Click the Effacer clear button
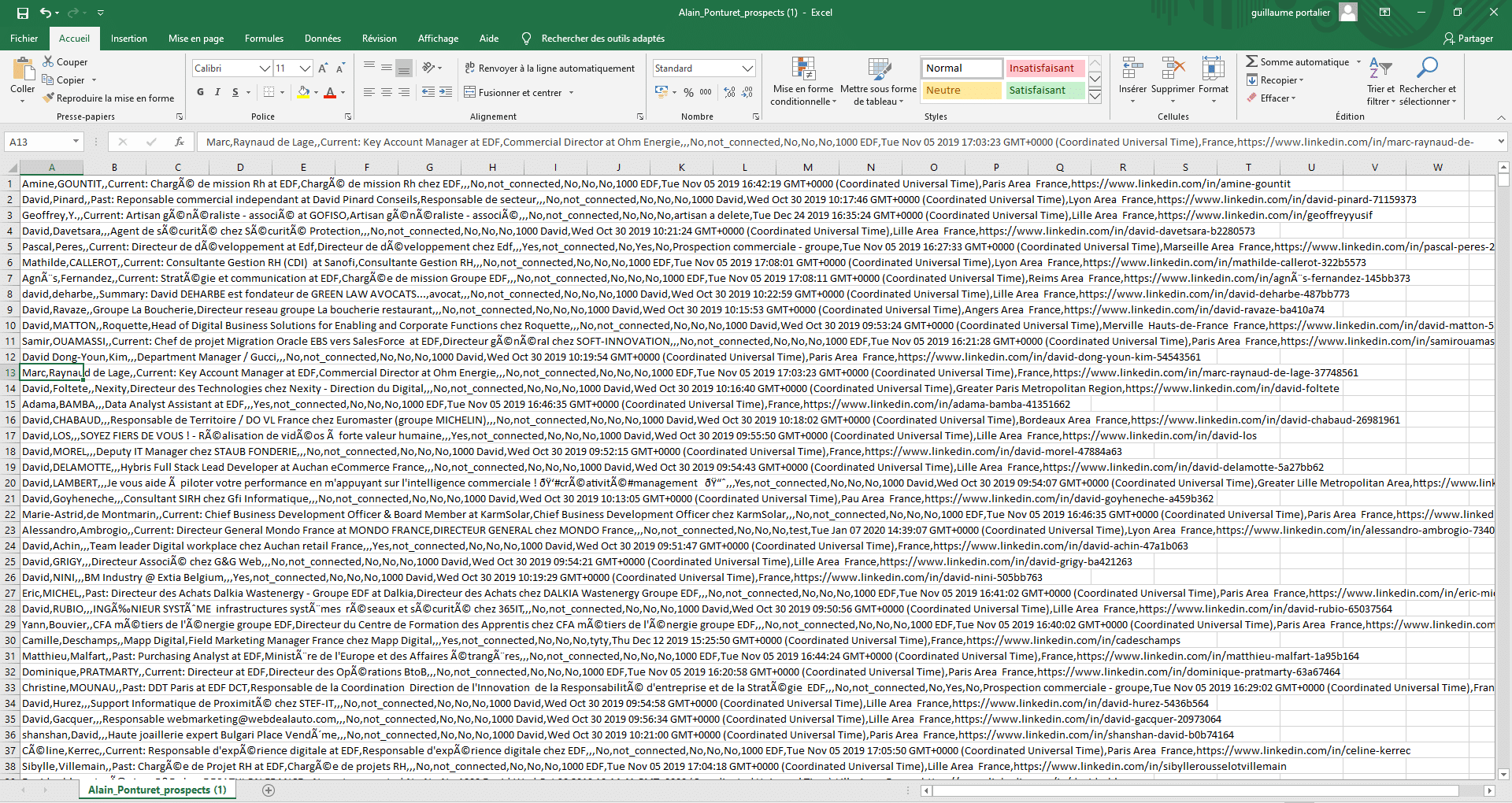 (1271, 98)
